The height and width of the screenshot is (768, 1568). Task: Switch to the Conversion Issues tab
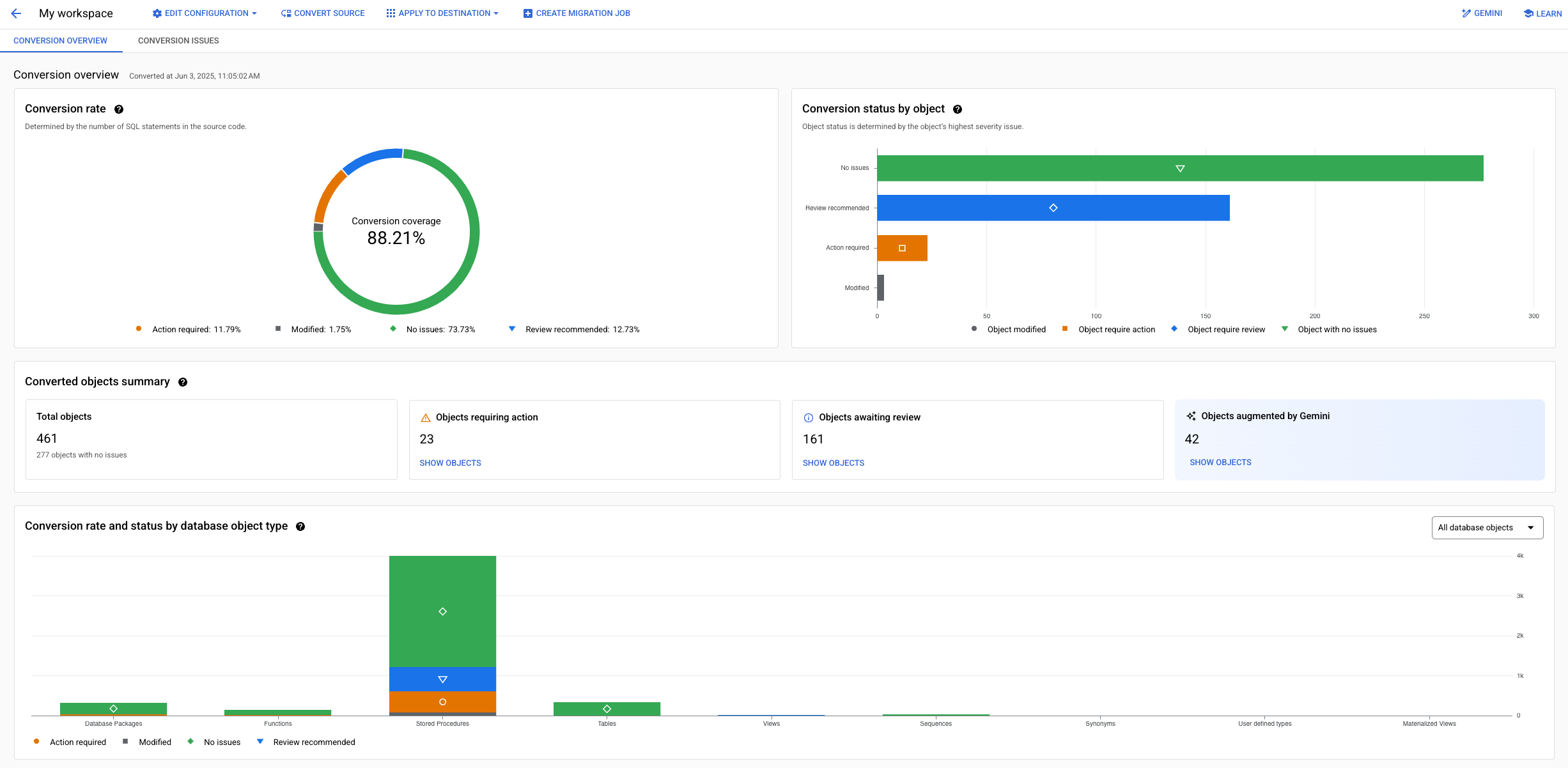[x=178, y=40]
